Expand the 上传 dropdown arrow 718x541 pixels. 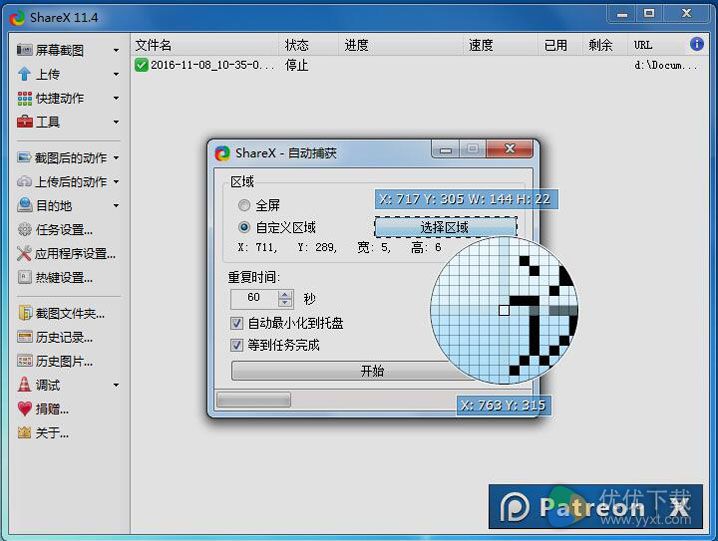(x=116, y=74)
